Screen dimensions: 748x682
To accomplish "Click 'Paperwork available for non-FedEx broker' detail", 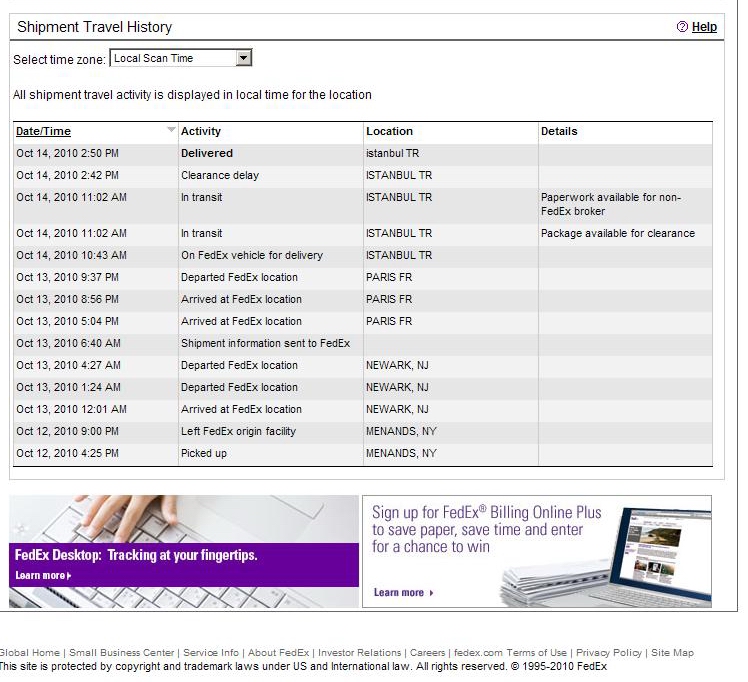I will tap(611, 204).
